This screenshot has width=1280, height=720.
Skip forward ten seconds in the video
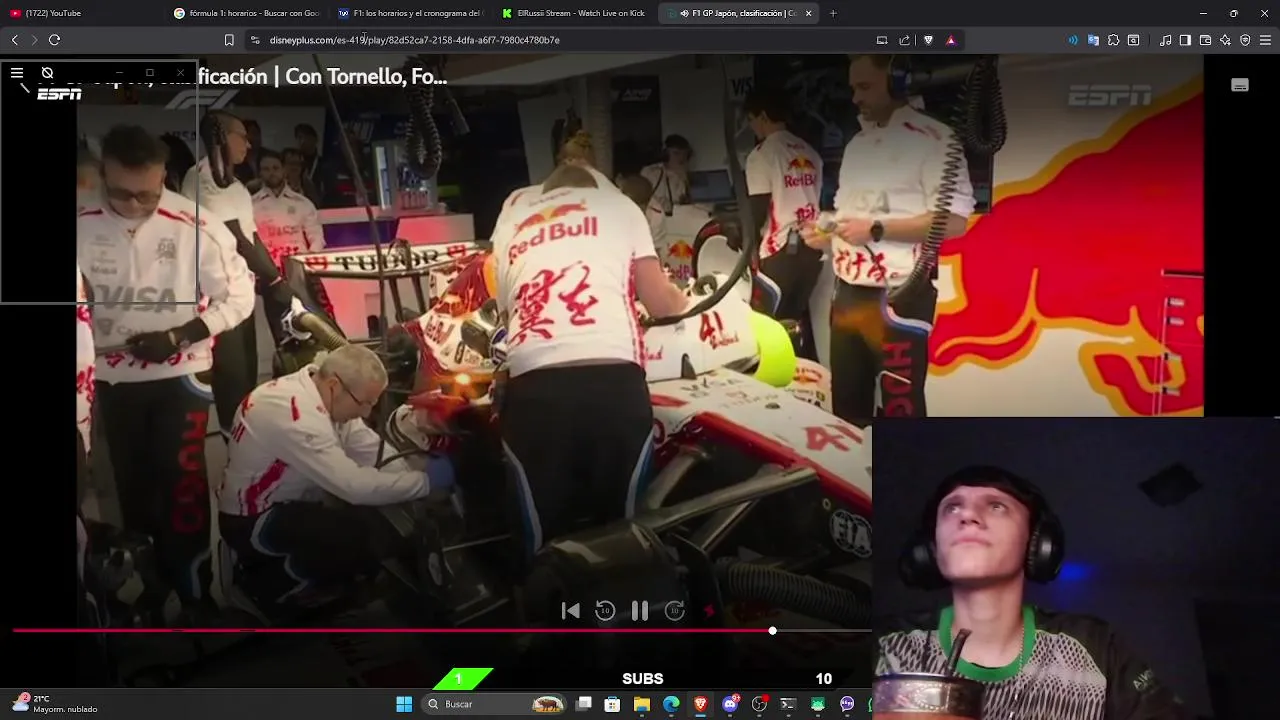pyautogui.click(x=675, y=611)
